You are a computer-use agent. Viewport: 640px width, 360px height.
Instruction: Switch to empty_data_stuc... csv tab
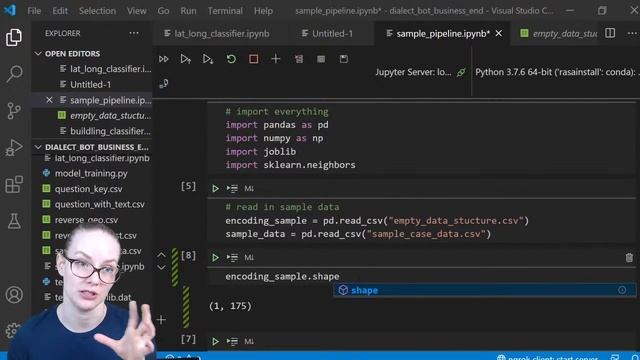pos(558,33)
